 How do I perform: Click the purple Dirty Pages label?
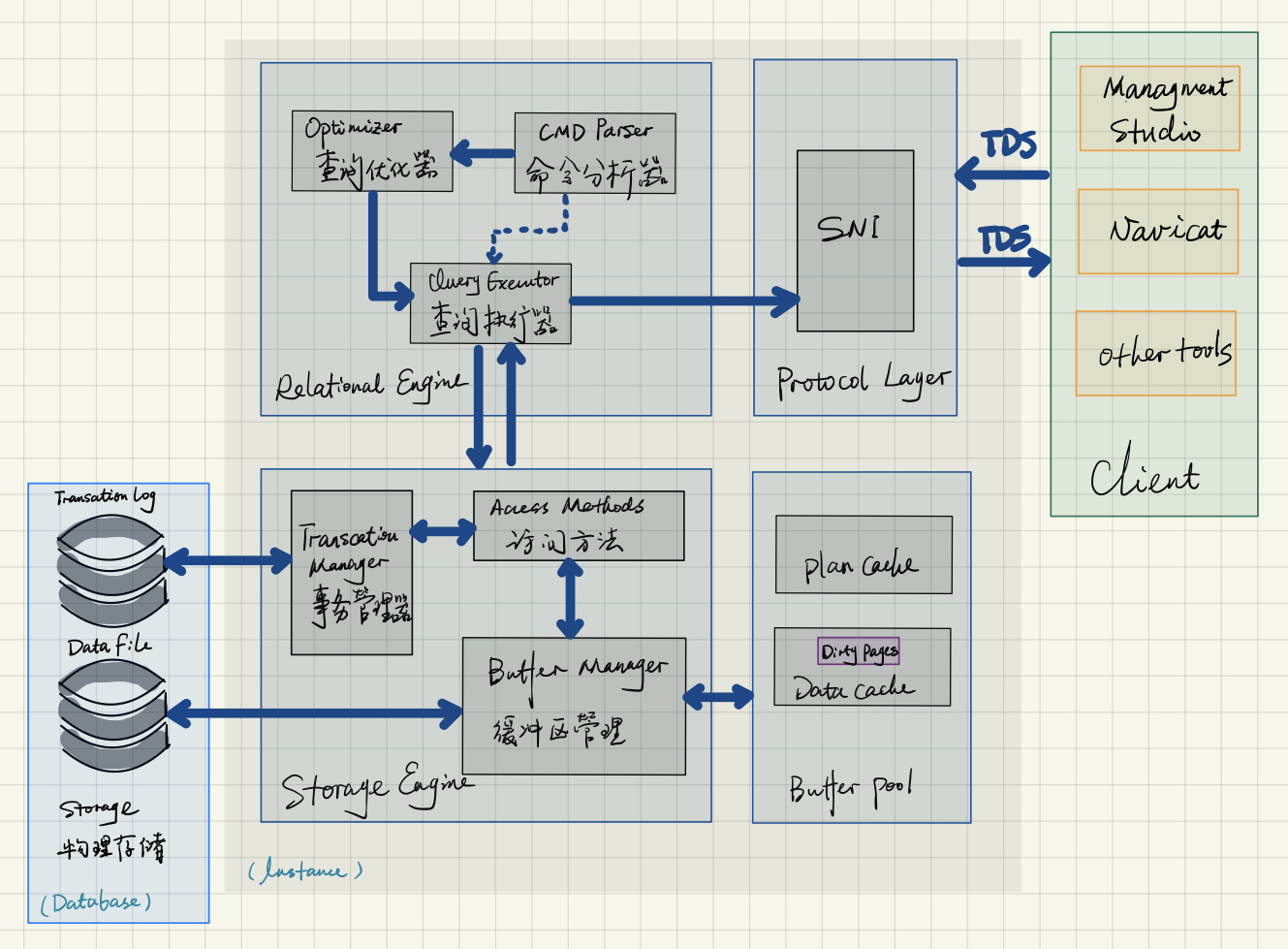point(859,651)
